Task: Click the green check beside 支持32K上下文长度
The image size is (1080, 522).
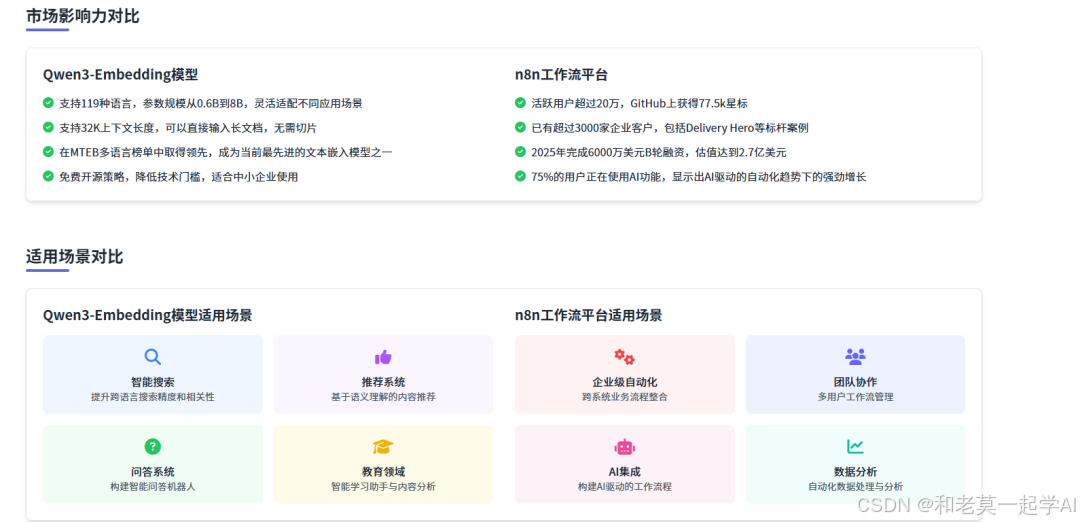Action: coord(48,127)
